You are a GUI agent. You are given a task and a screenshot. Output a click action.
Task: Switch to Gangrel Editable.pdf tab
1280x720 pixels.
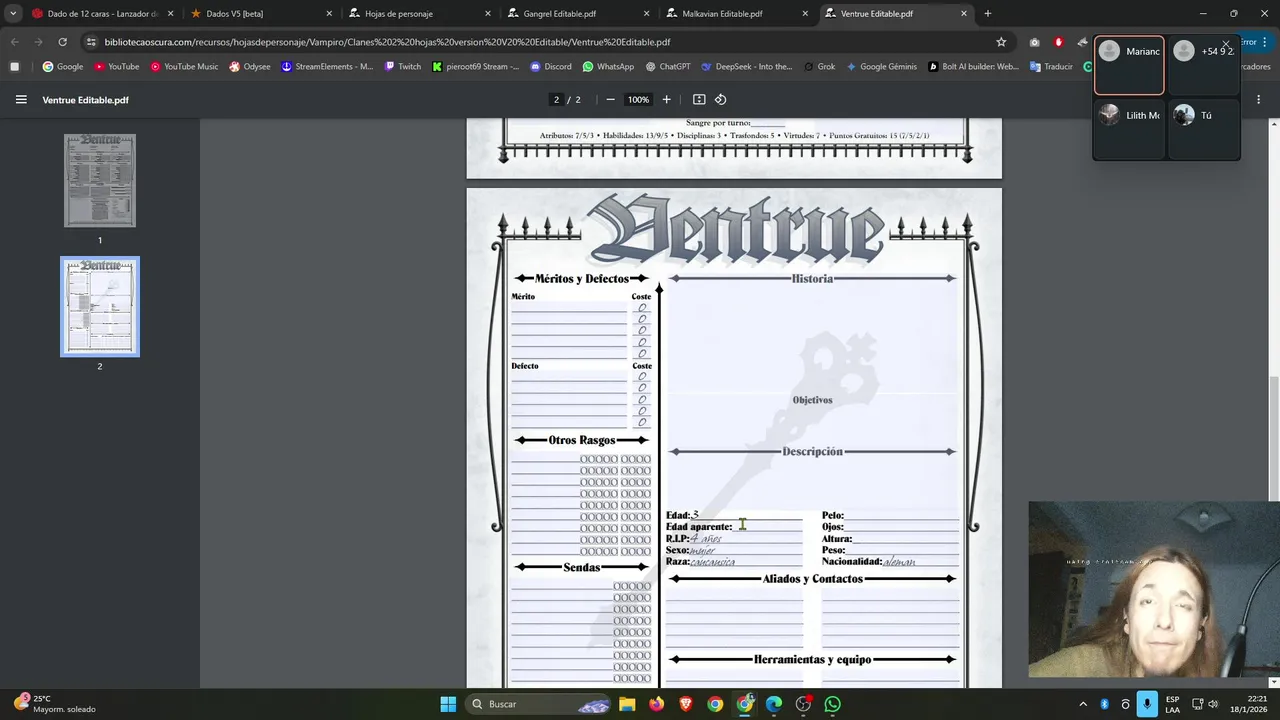[x=578, y=14]
